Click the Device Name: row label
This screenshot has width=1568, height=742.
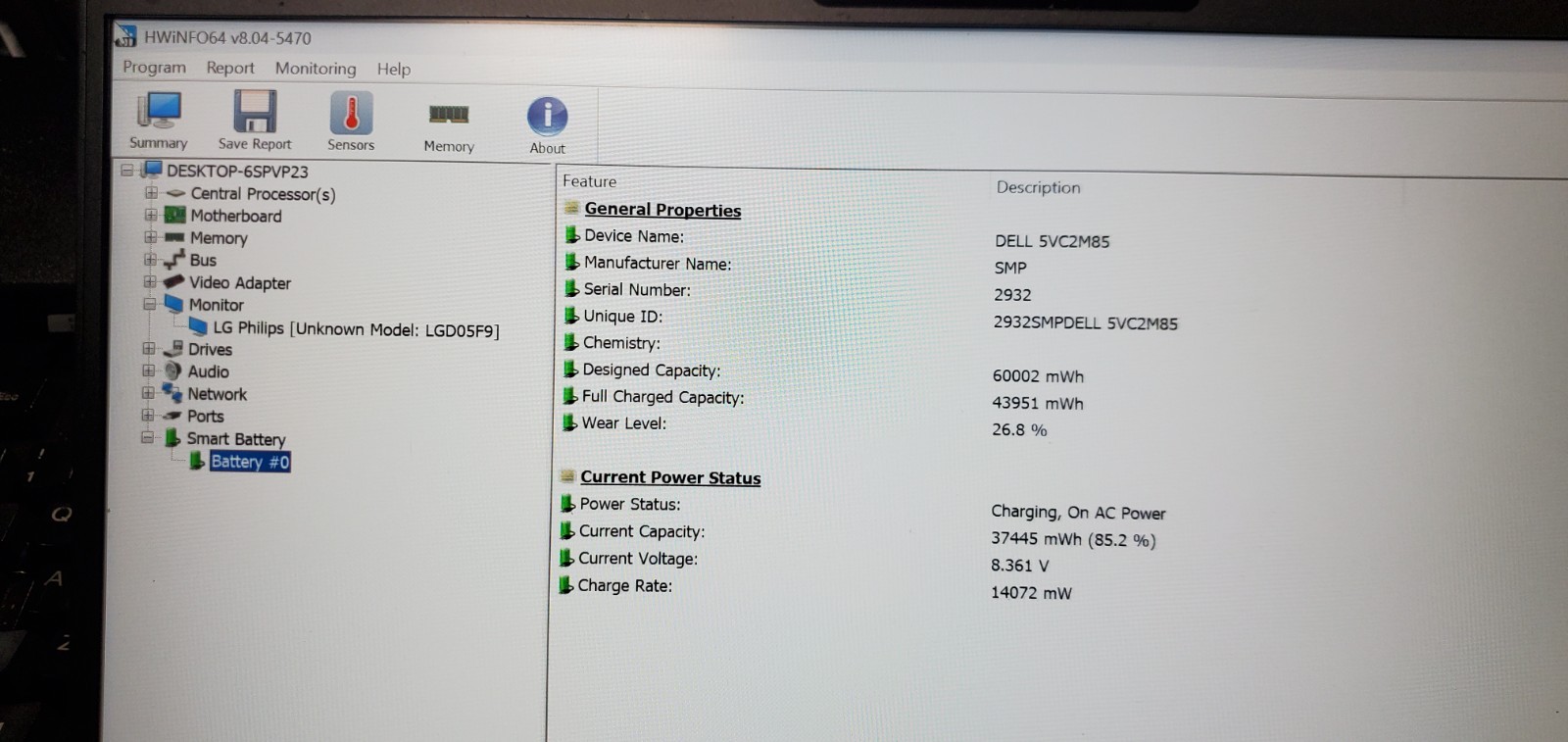click(634, 236)
